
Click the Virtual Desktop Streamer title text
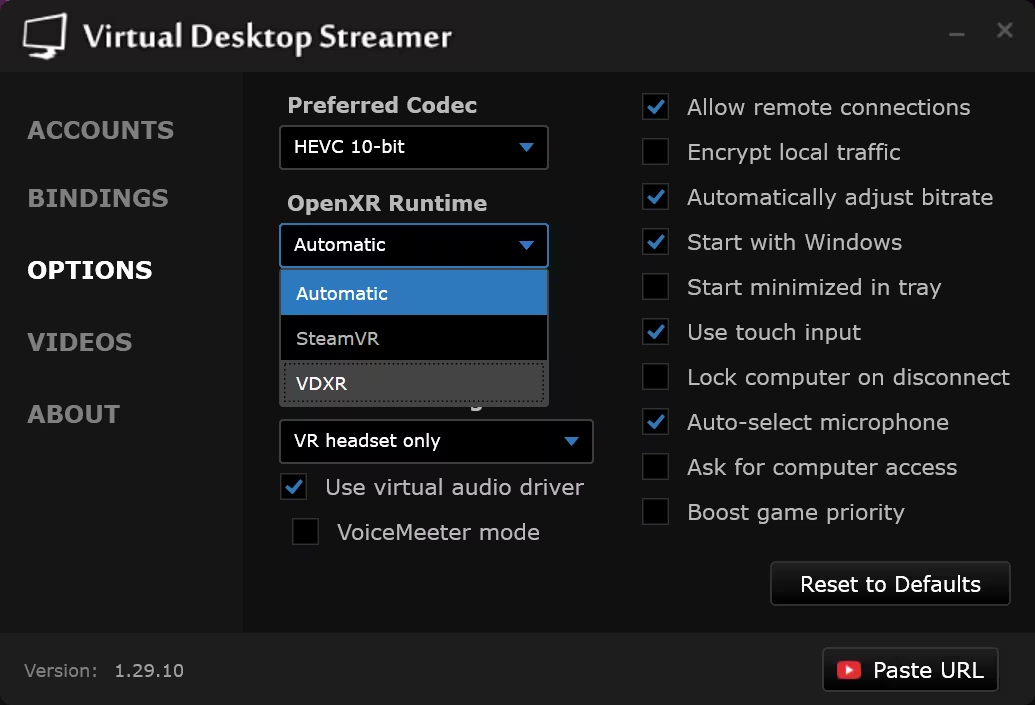[x=267, y=38]
